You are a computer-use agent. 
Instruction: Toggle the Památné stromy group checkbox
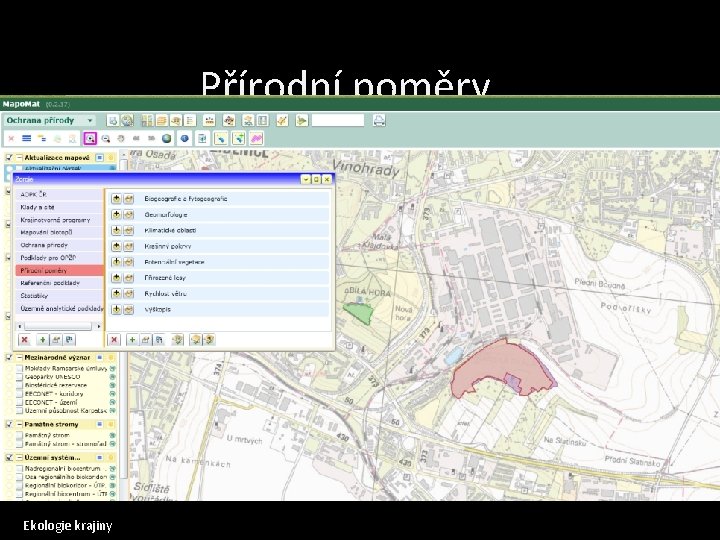click(9, 424)
